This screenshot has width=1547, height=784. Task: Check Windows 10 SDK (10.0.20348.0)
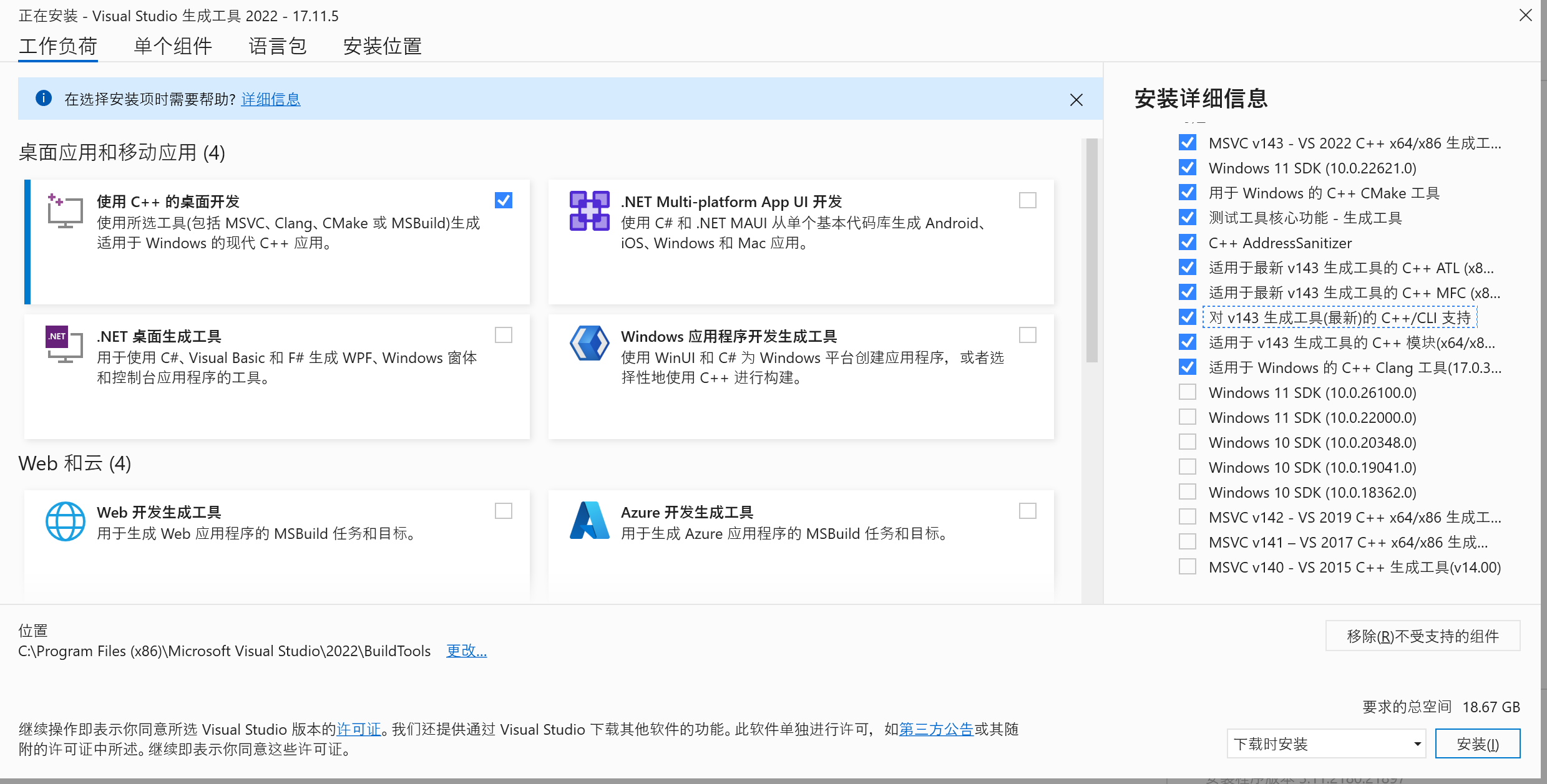(1188, 442)
